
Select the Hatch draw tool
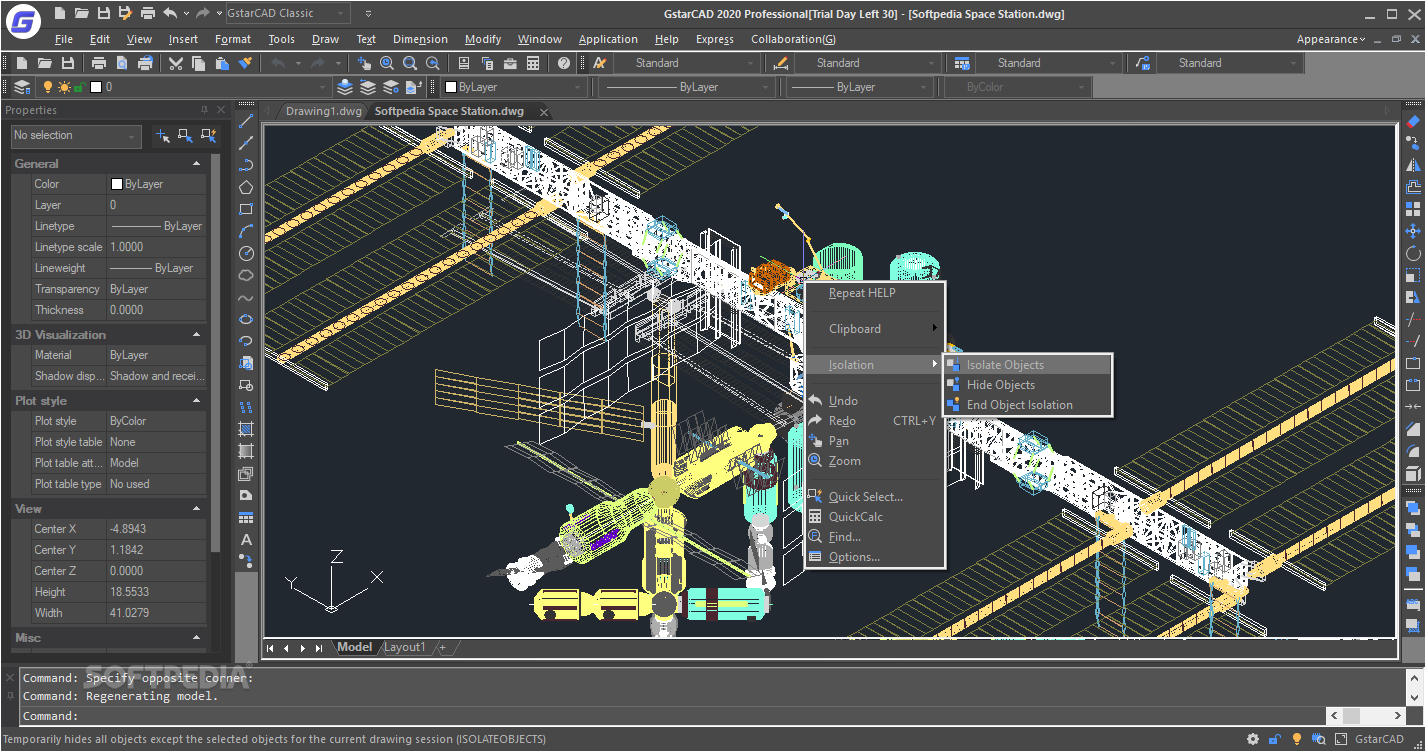pos(246,429)
